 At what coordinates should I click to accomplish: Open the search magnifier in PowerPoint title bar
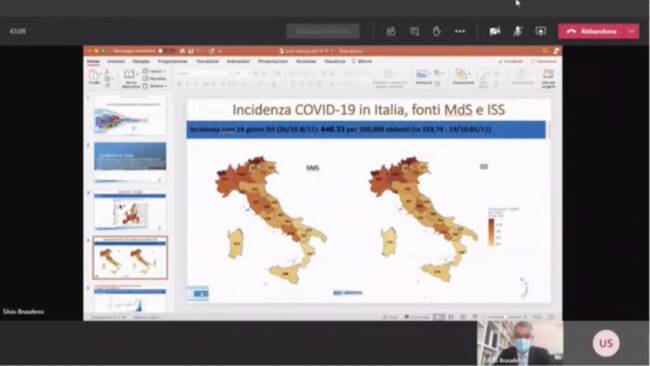coord(545,51)
